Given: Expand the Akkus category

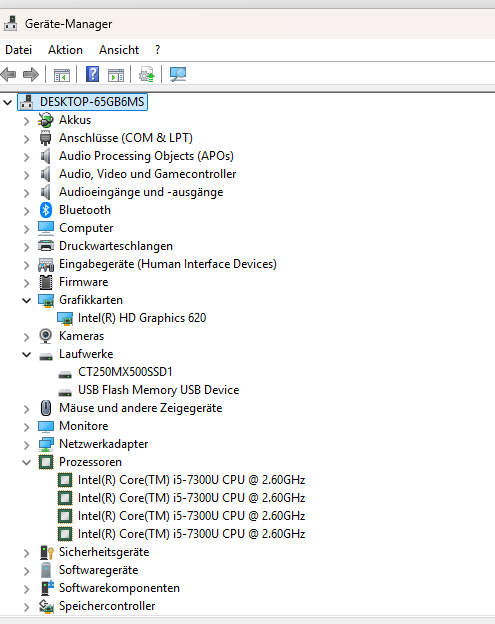Looking at the screenshot, I should pos(26,121).
